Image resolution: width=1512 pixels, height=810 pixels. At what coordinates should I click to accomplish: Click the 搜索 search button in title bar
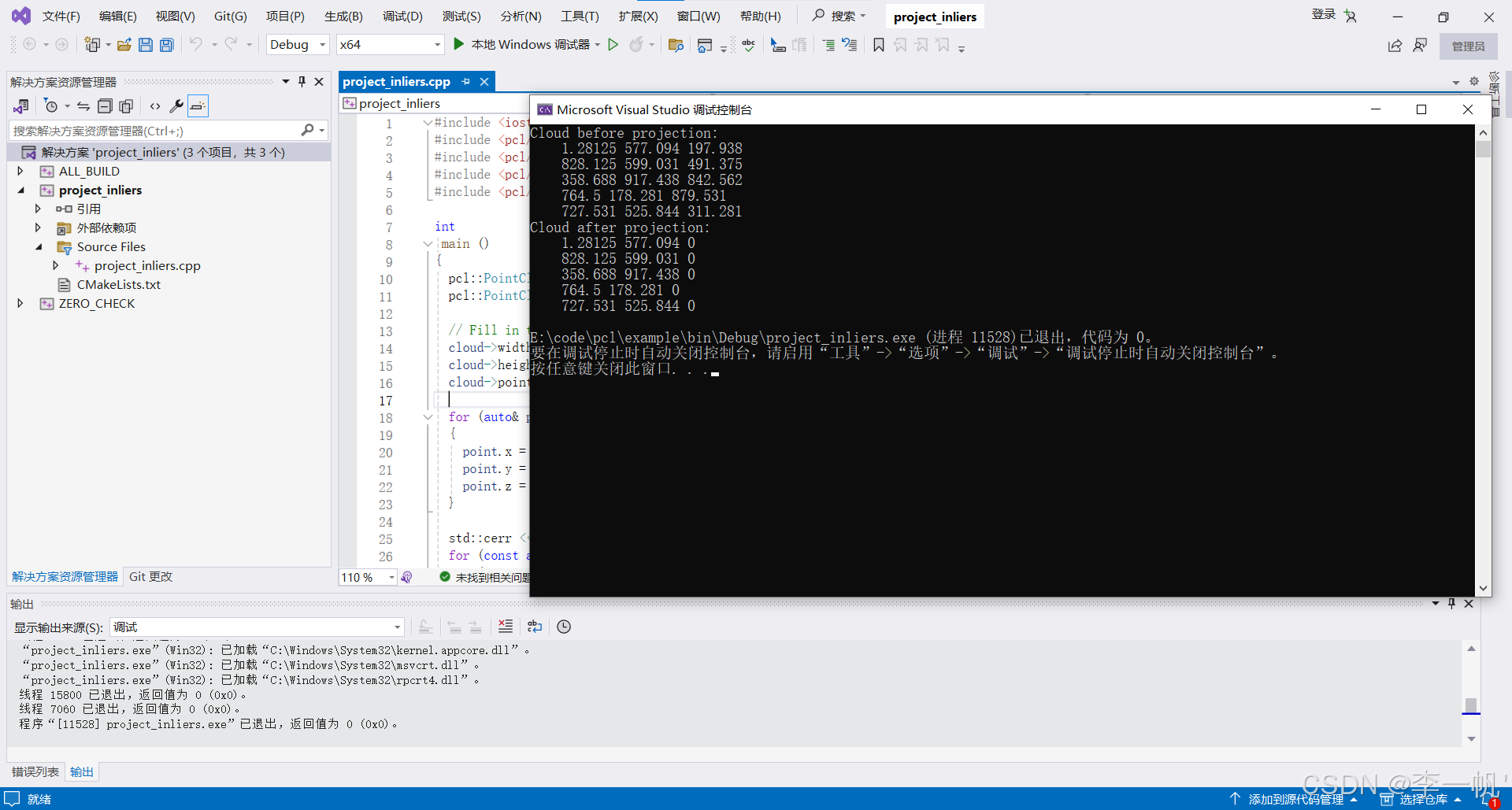point(839,16)
